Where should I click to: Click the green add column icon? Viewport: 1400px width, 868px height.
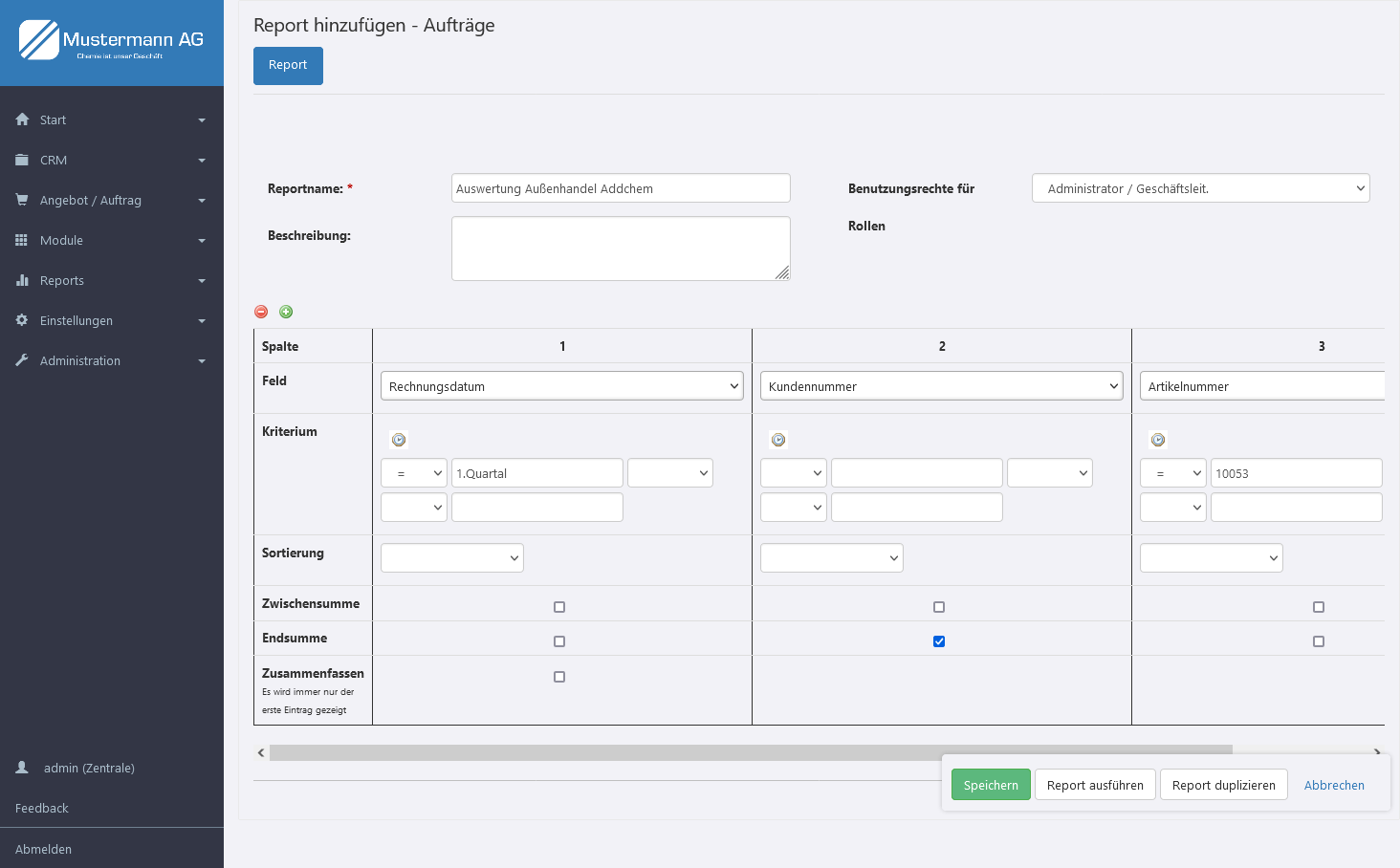(286, 312)
